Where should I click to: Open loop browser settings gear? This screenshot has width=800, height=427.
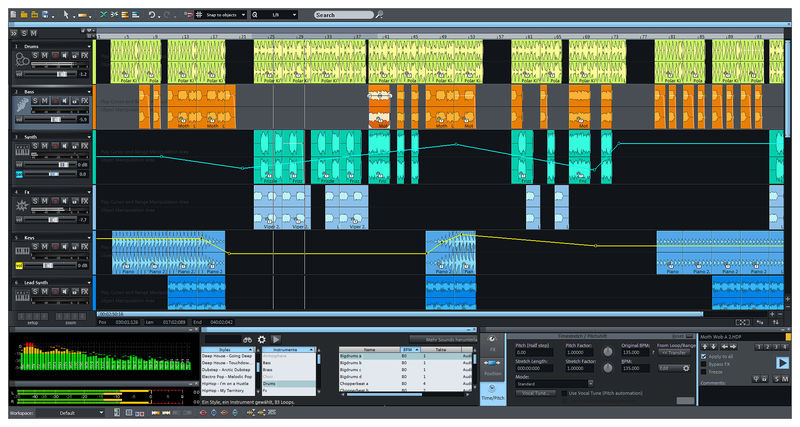[262, 339]
